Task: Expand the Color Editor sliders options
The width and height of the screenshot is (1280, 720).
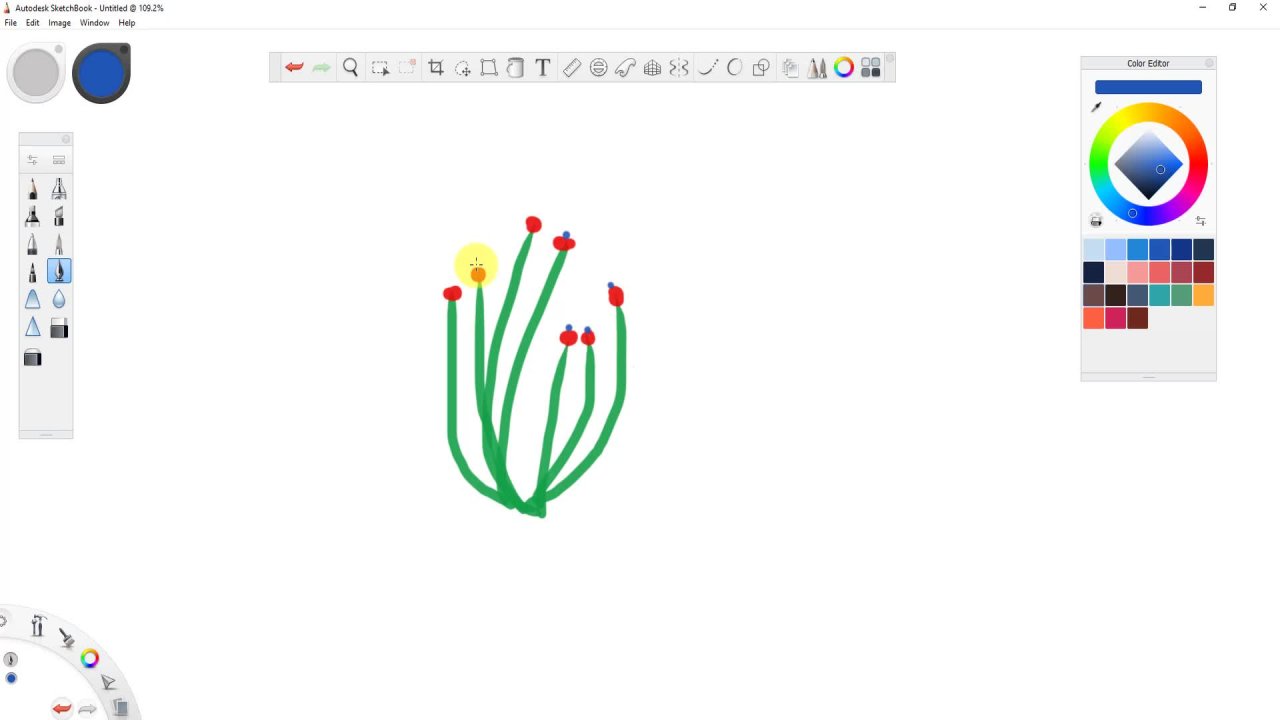Action: [x=1200, y=221]
